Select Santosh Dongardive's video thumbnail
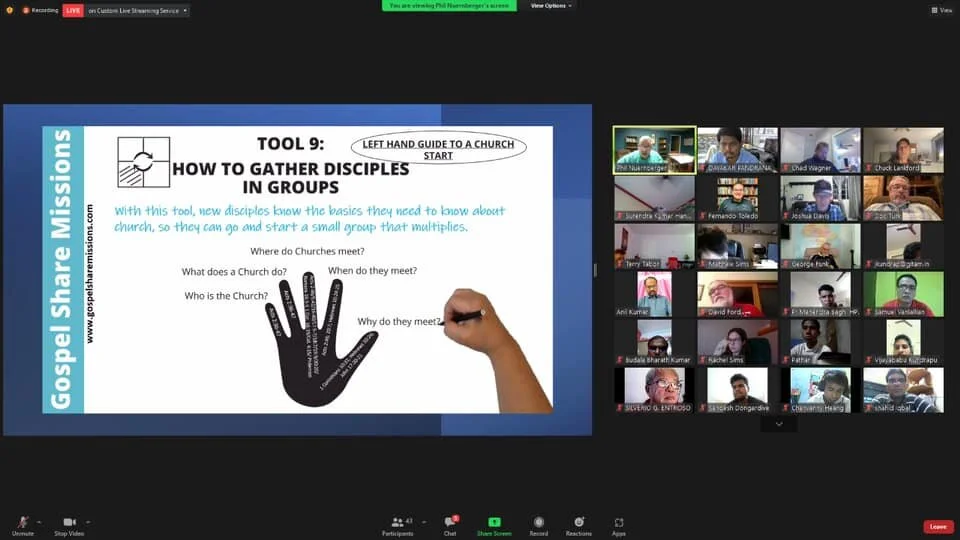 click(738, 390)
